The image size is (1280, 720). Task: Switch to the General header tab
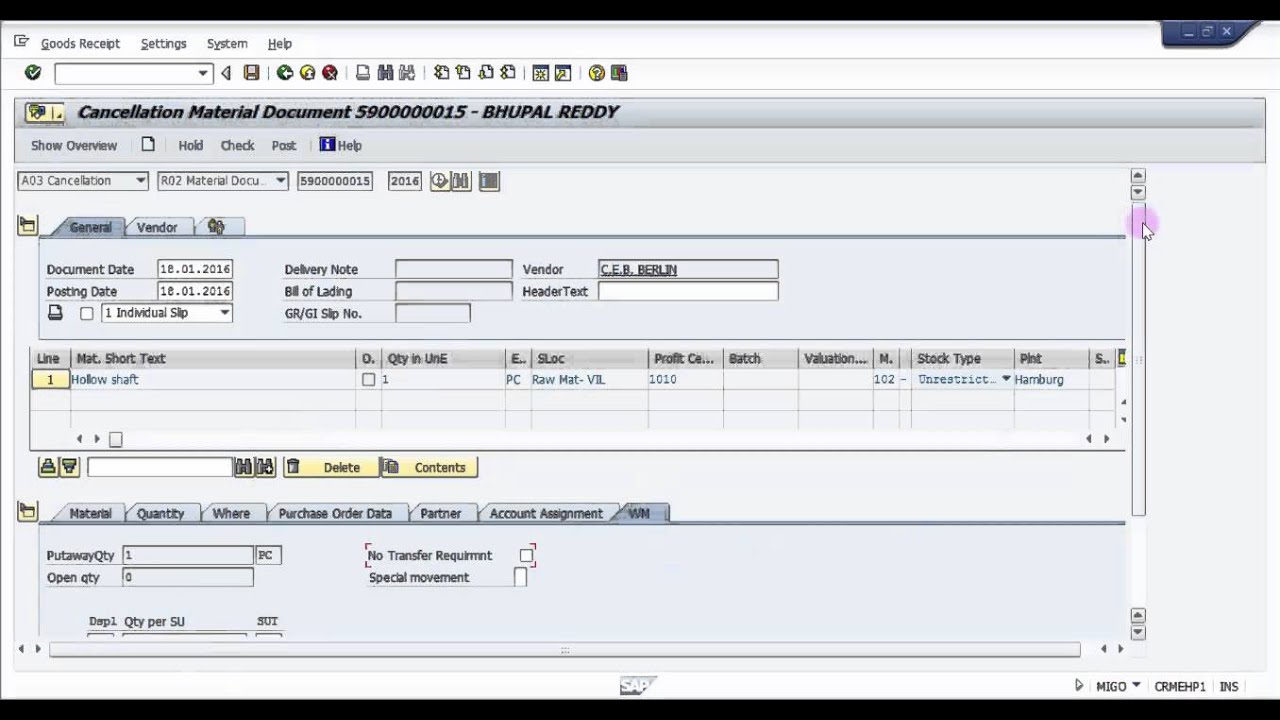pyautogui.click(x=90, y=227)
